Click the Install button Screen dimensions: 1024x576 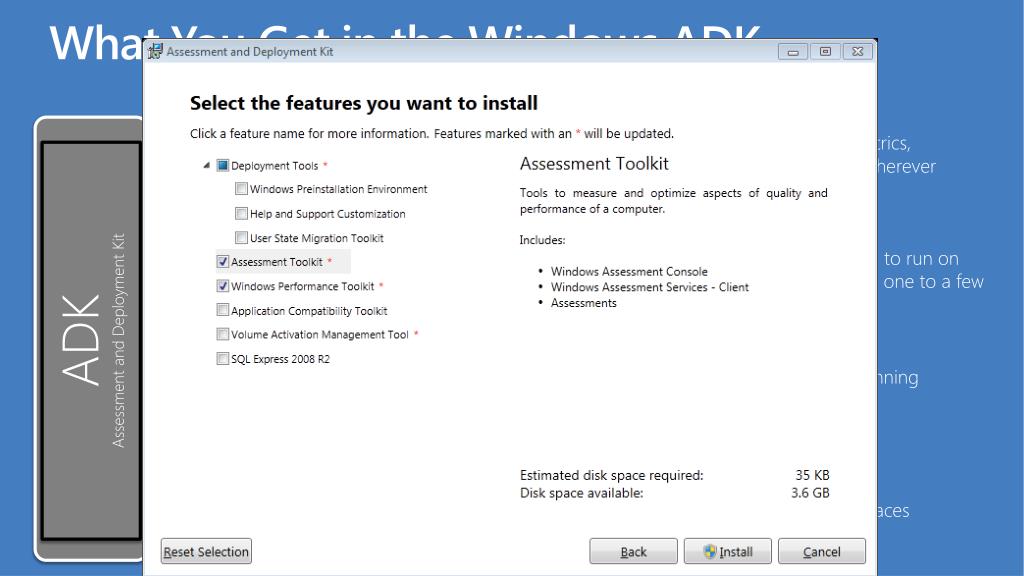pyautogui.click(x=728, y=551)
